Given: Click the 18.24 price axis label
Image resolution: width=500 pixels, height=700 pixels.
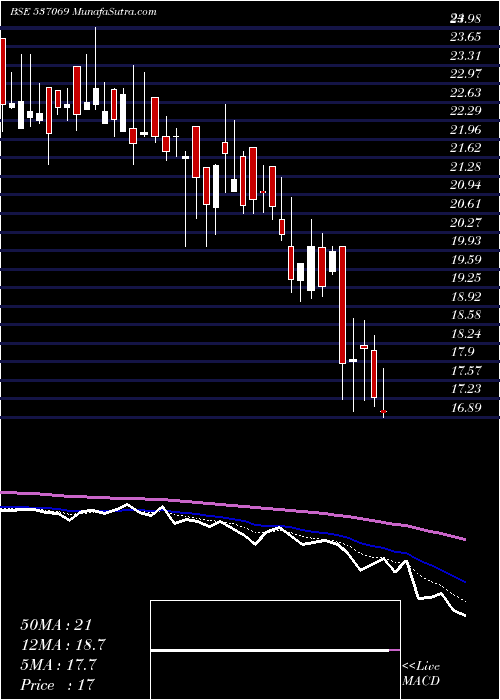Looking at the screenshot, I should coord(466,333).
